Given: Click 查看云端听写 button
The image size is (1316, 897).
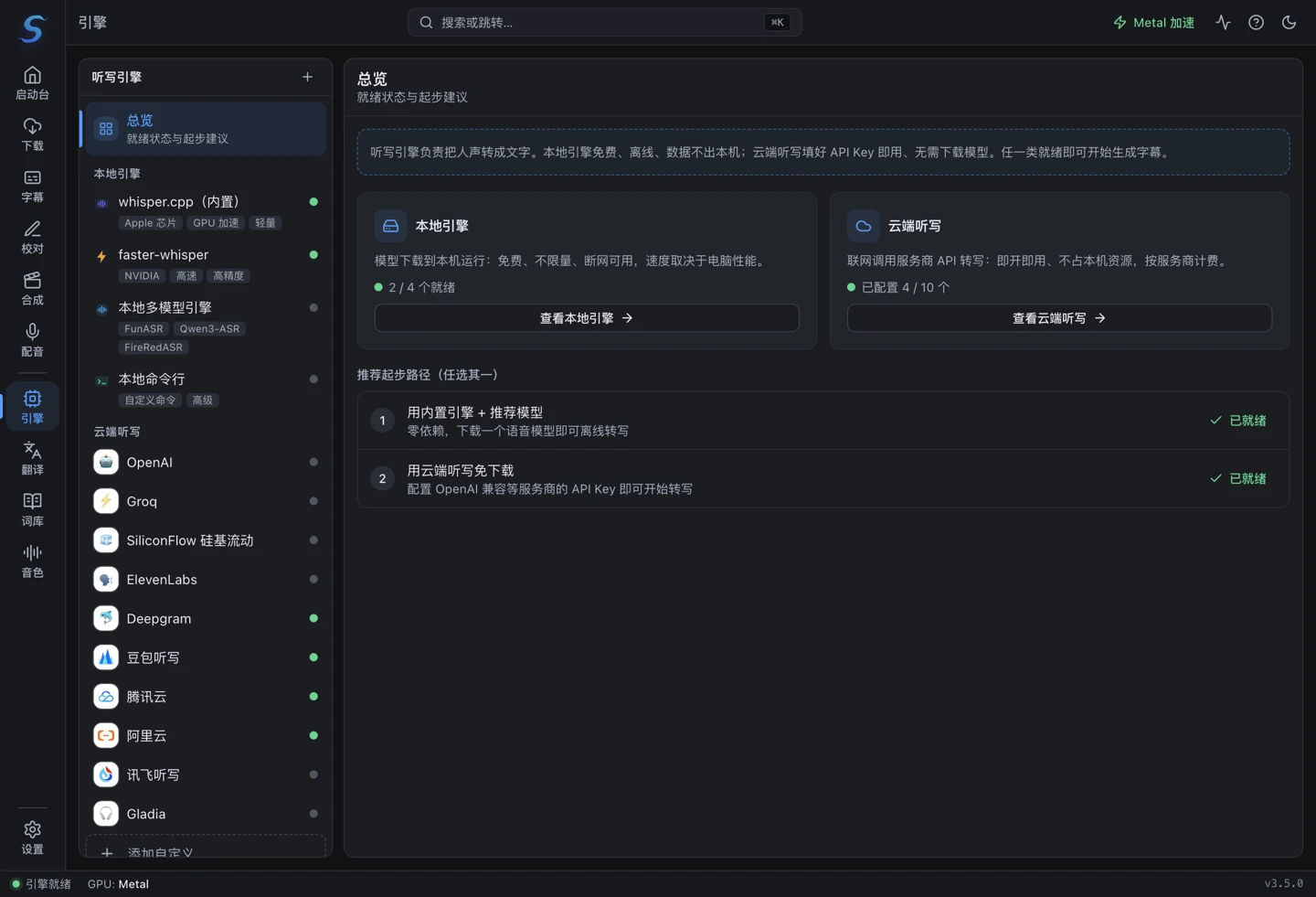Looking at the screenshot, I should (x=1059, y=318).
